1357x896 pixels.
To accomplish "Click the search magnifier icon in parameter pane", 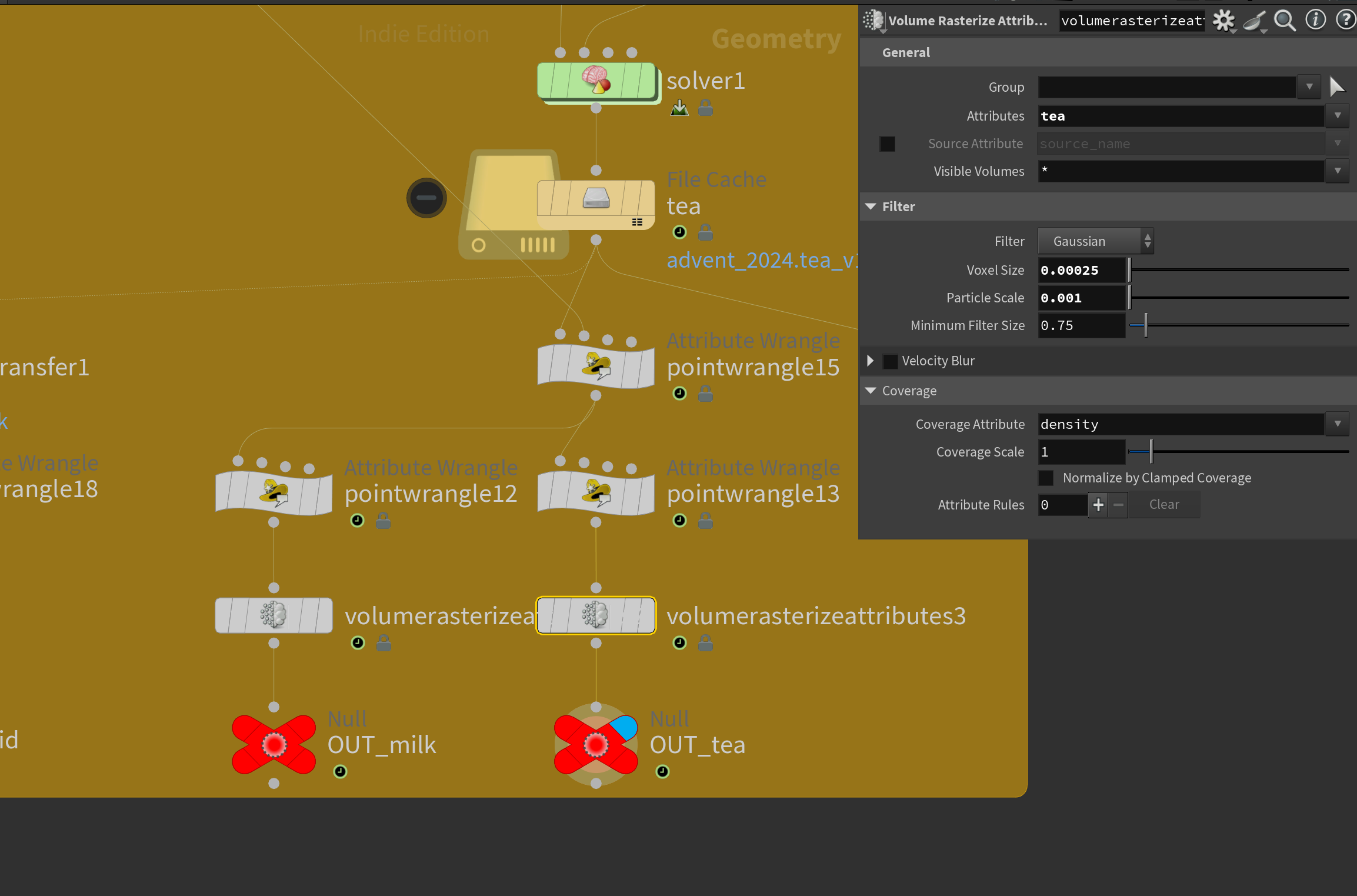I will point(1284,21).
